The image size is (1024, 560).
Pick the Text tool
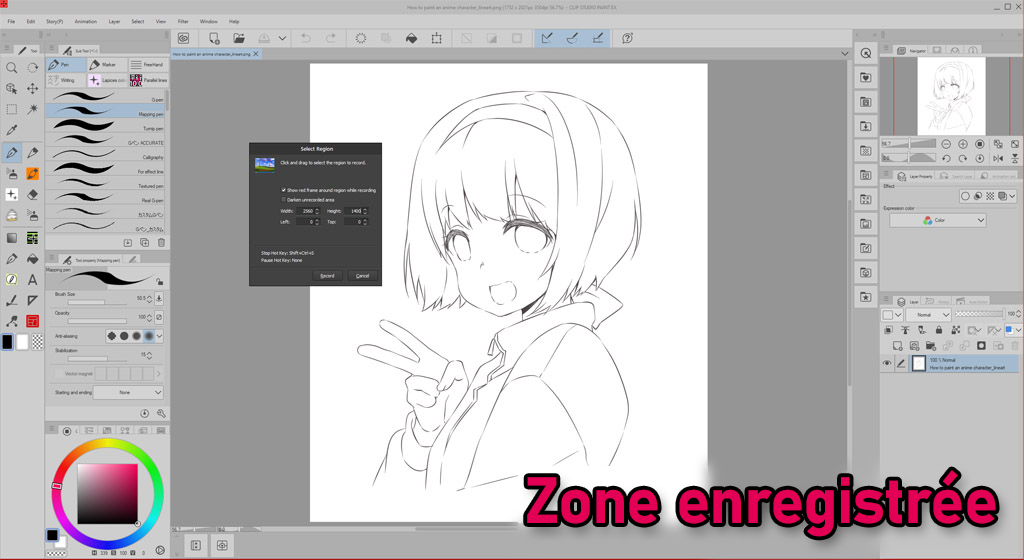tap(33, 279)
